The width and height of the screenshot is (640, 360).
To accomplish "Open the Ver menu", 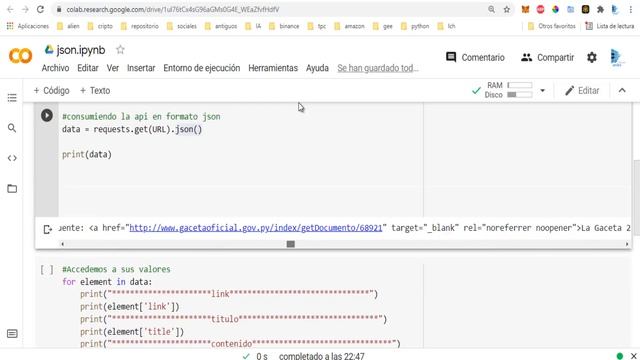I will 113,68.
